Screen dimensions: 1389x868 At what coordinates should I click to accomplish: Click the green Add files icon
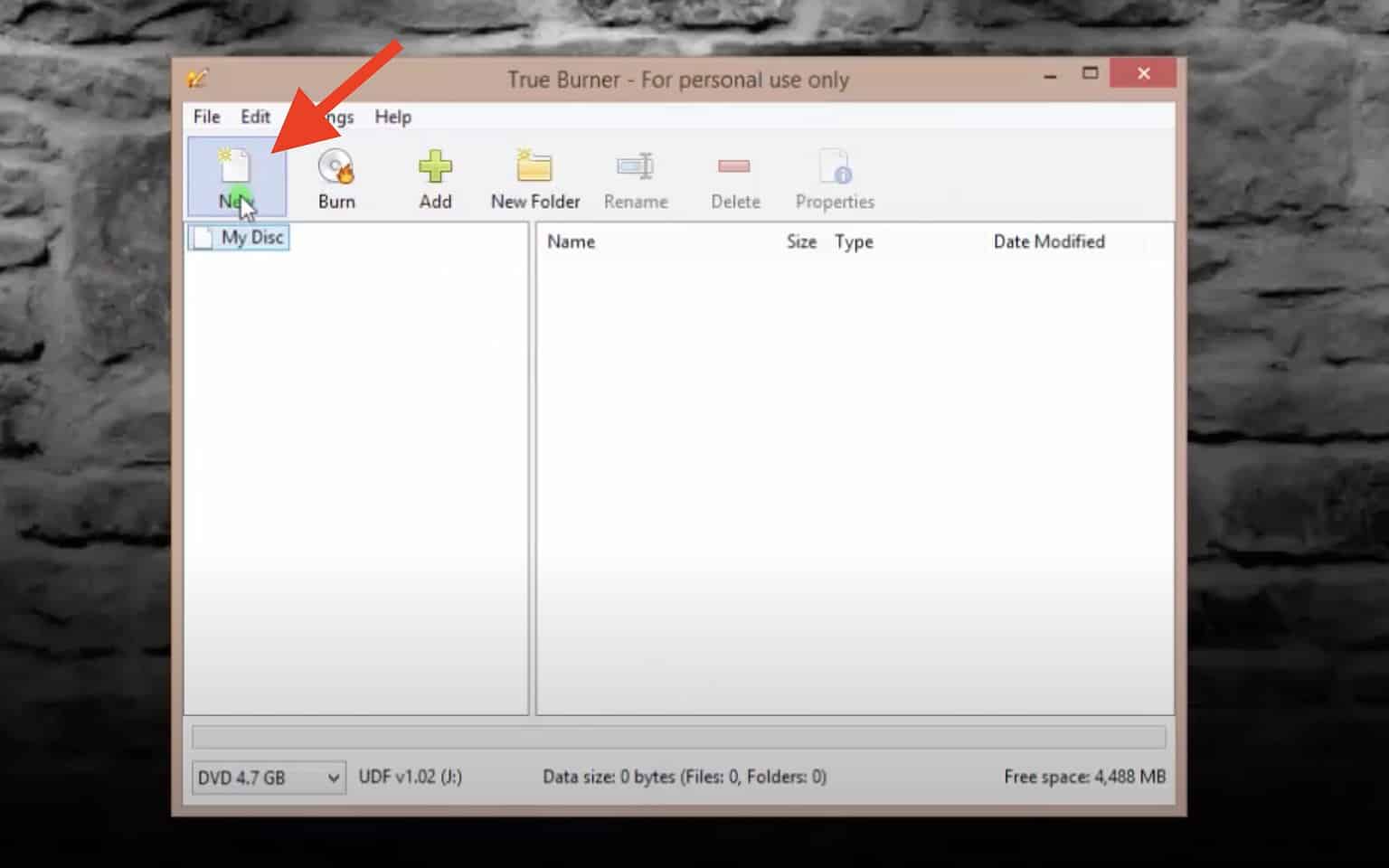point(435,176)
